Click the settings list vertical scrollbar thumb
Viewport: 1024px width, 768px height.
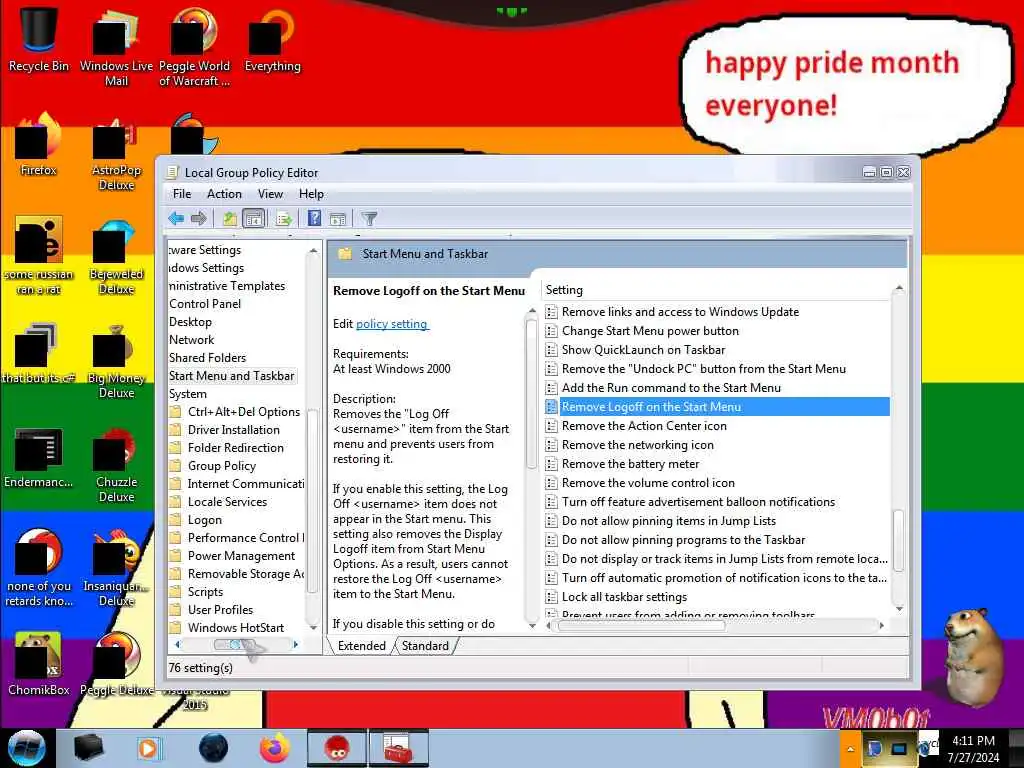point(899,541)
